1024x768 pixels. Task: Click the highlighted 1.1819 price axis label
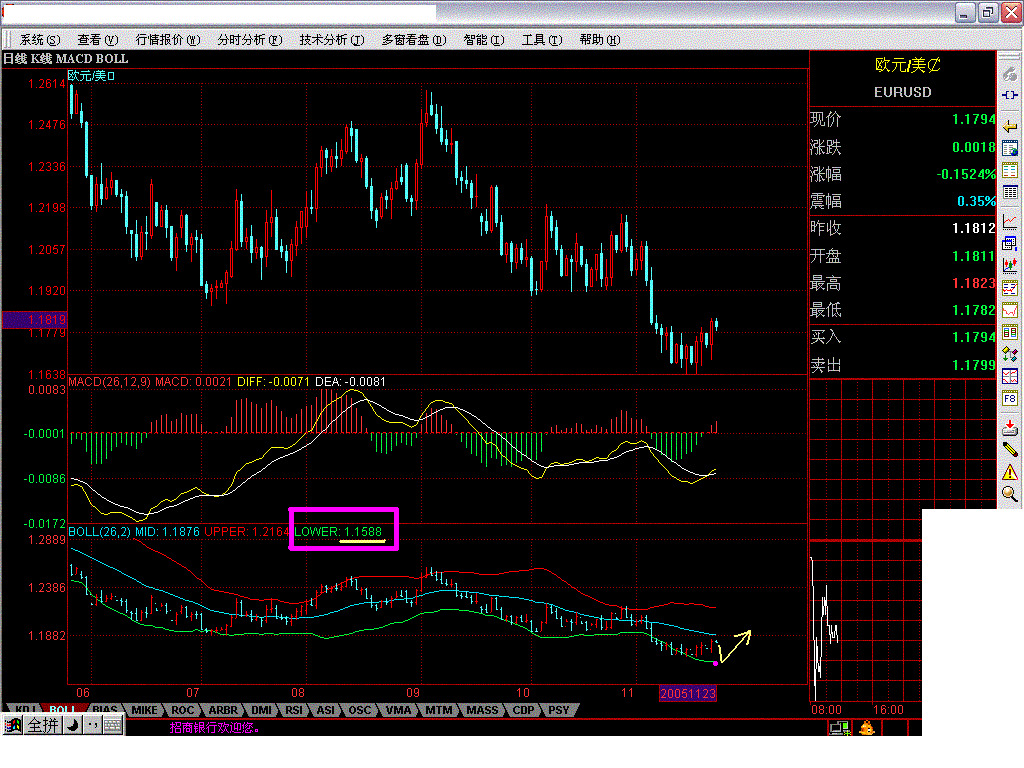click(35, 319)
